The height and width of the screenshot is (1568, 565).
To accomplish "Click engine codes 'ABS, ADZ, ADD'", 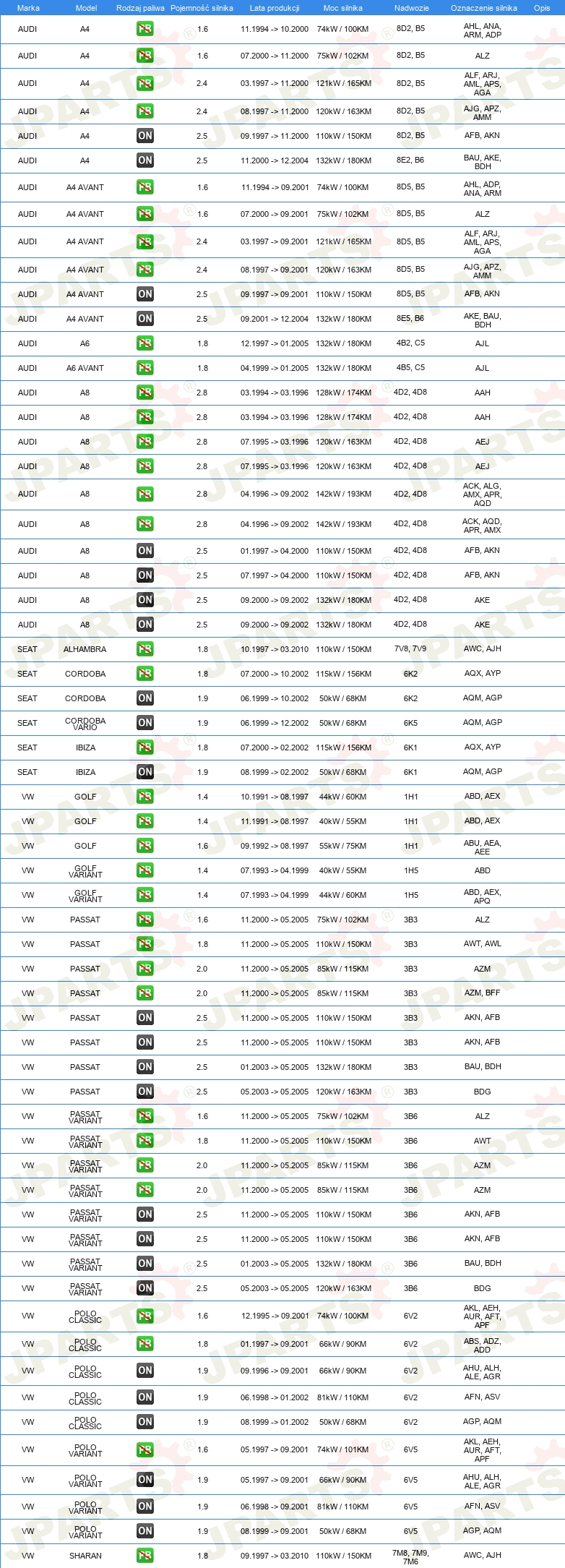I will pos(482,1345).
